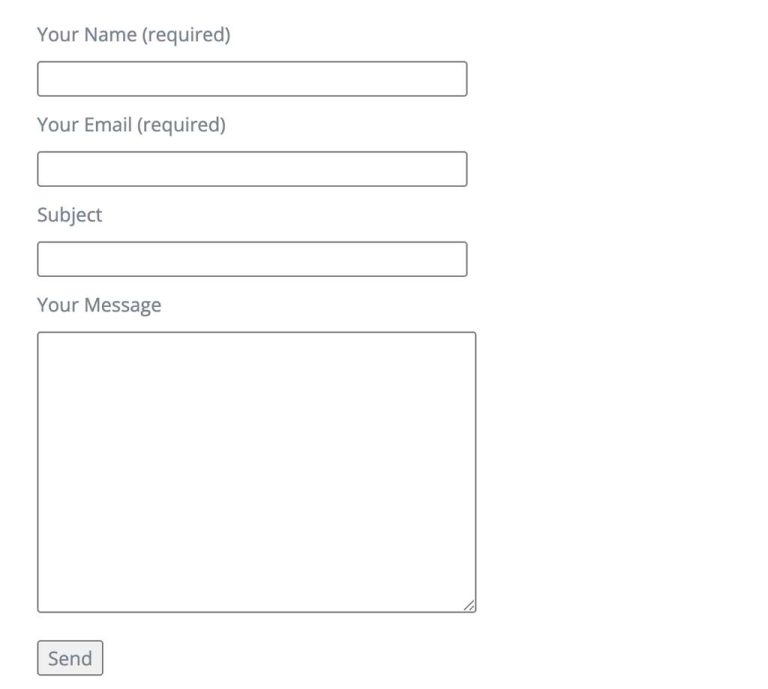Focus the Your Name input field
This screenshot has height=689, width=768.
pos(252,79)
